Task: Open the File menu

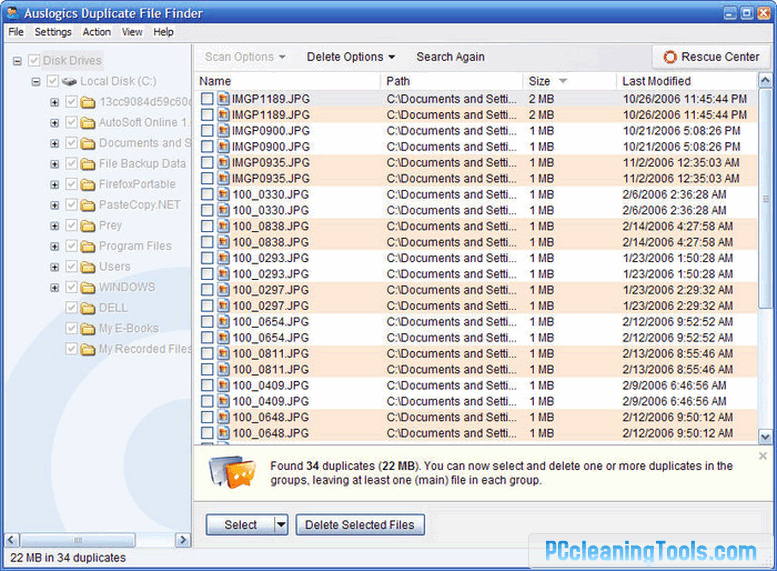Action: coord(16,32)
